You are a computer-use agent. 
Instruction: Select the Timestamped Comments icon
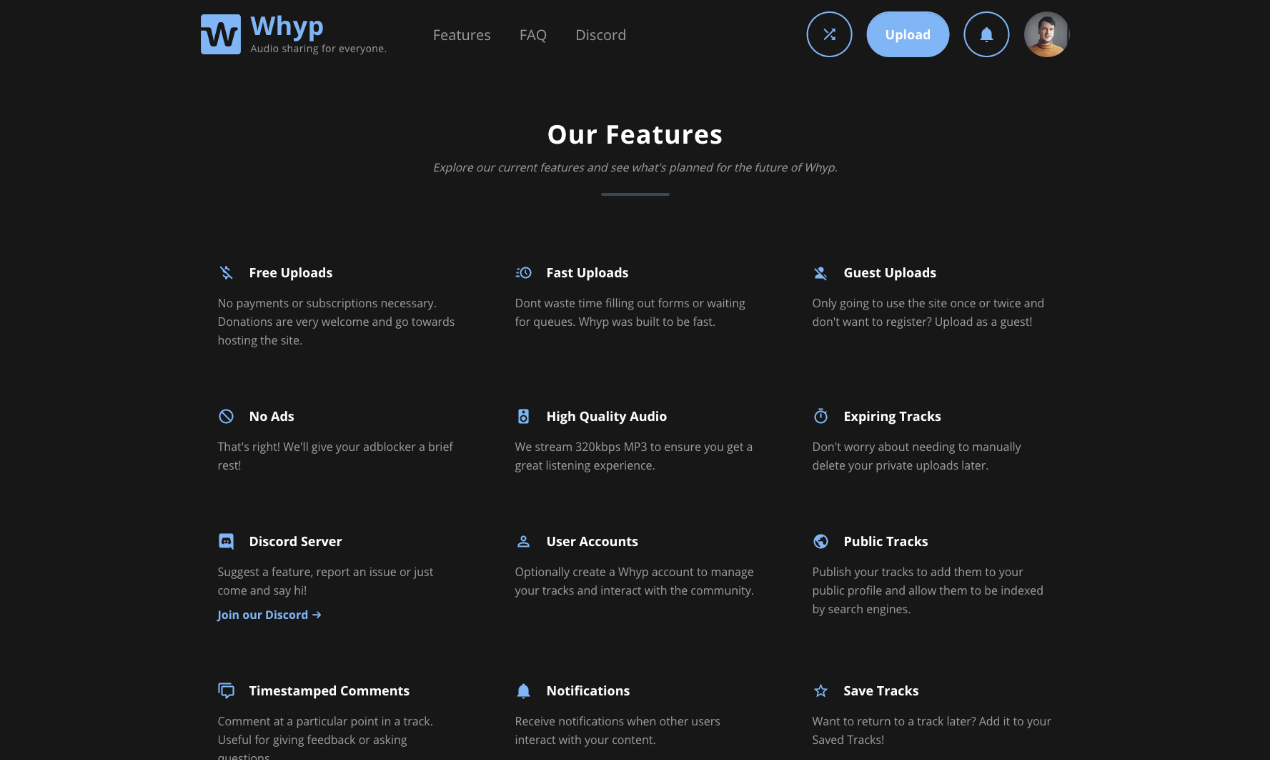pyautogui.click(x=226, y=690)
